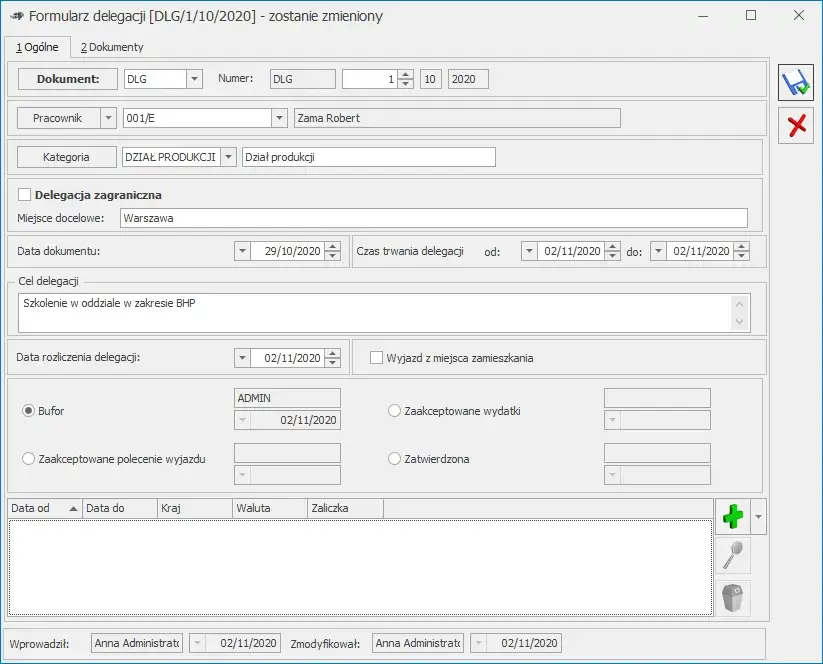Click the trash bin delete icon

click(x=733, y=597)
